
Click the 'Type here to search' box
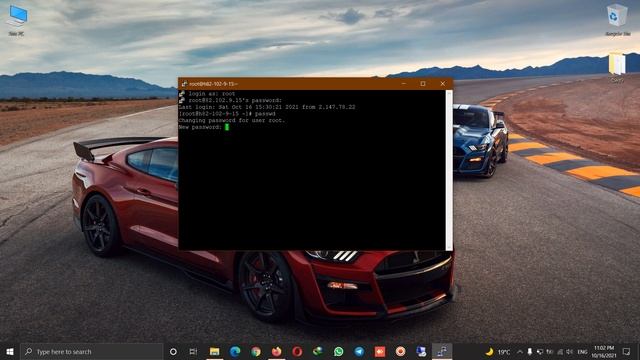tap(91, 351)
